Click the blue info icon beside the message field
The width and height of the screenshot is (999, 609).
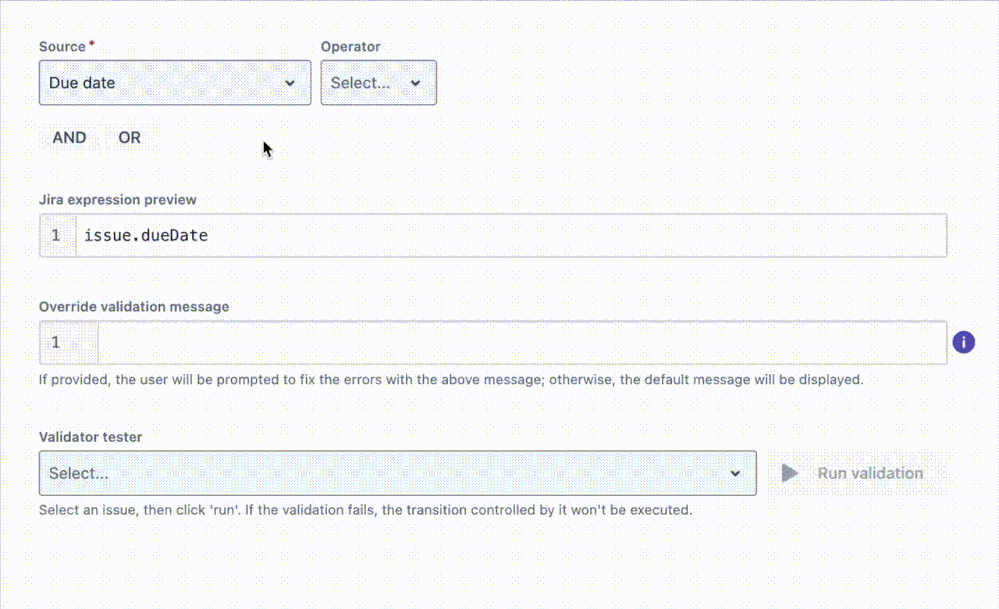click(x=963, y=342)
